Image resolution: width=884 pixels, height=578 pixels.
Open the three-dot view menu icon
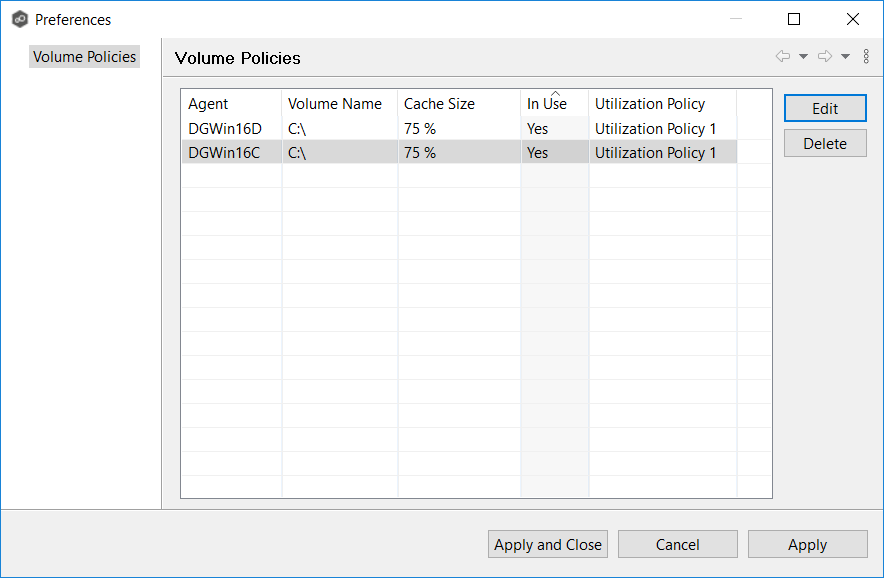866,57
